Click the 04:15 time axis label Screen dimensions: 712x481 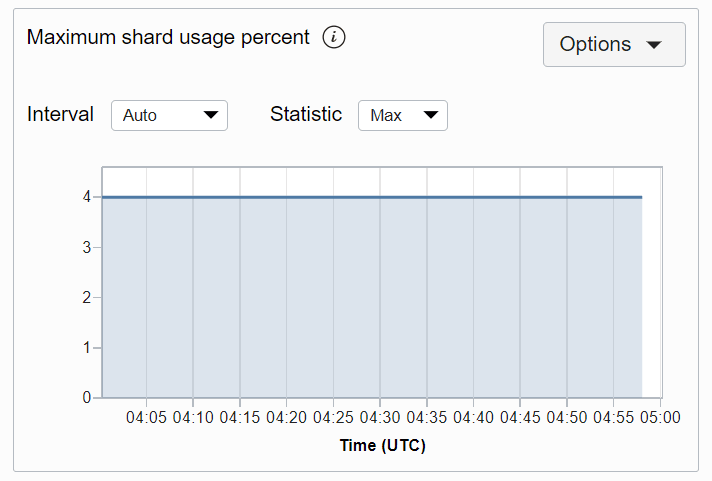240,417
